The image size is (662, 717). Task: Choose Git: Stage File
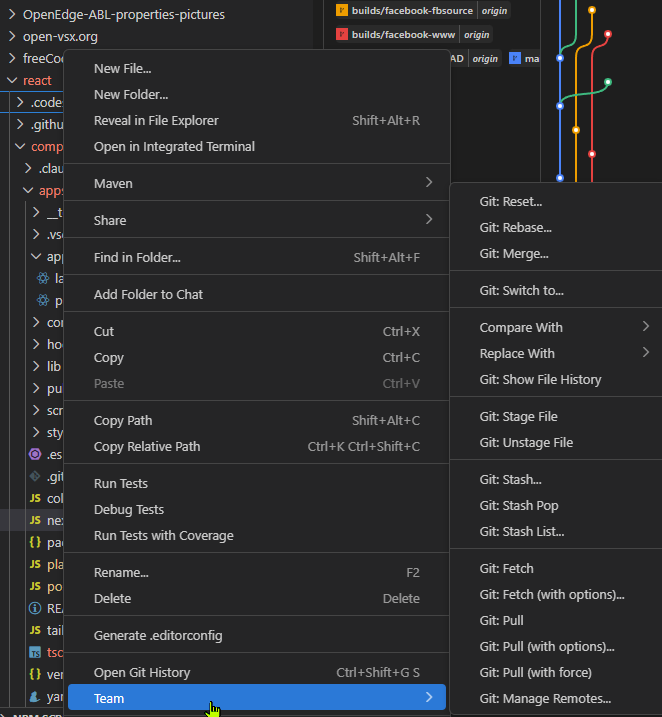[x=558, y=417]
